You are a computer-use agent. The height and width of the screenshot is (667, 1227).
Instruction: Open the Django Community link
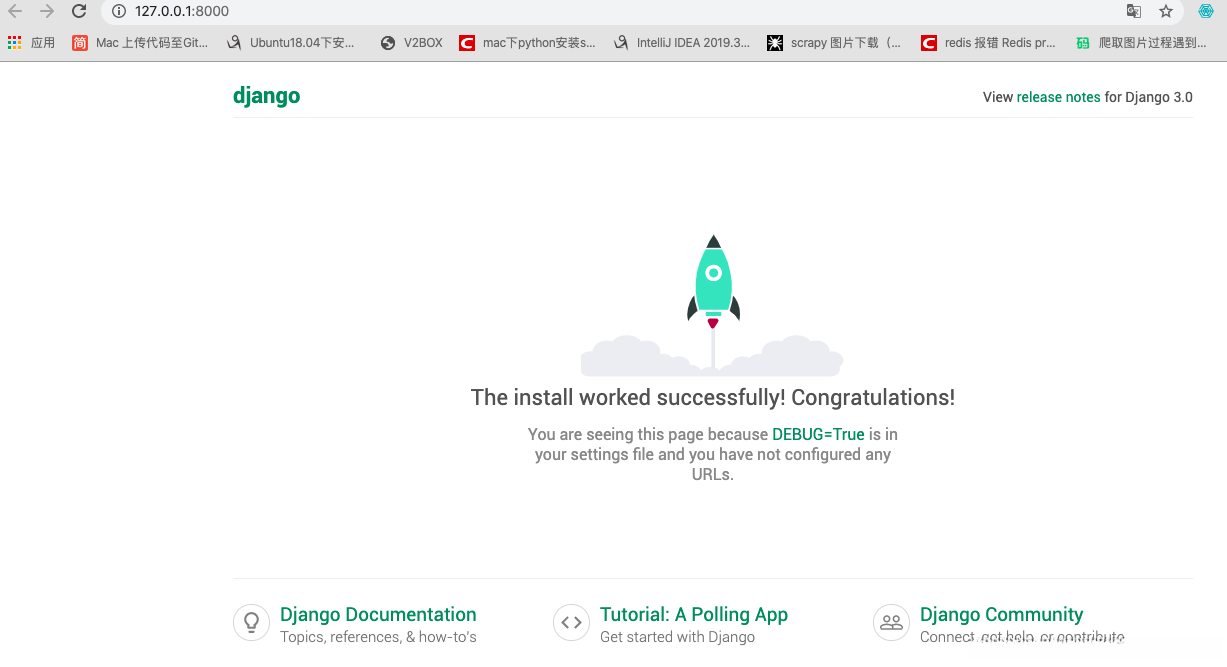(x=1002, y=614)
